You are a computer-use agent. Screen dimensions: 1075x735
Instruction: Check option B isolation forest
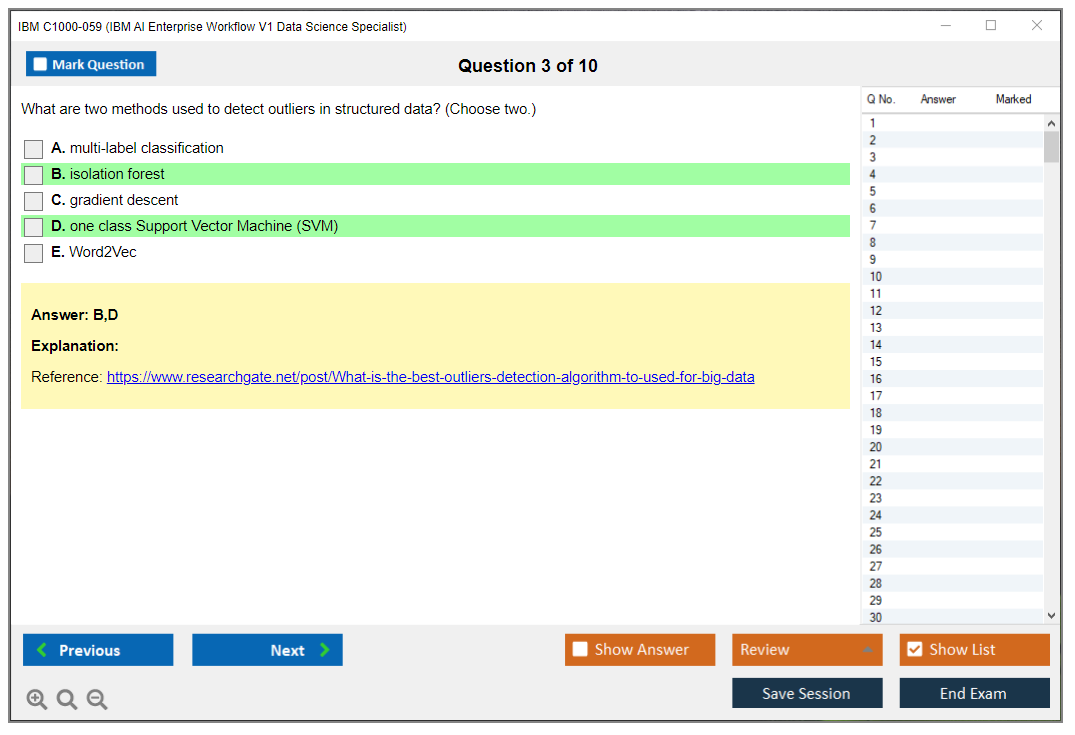(34, 175)
